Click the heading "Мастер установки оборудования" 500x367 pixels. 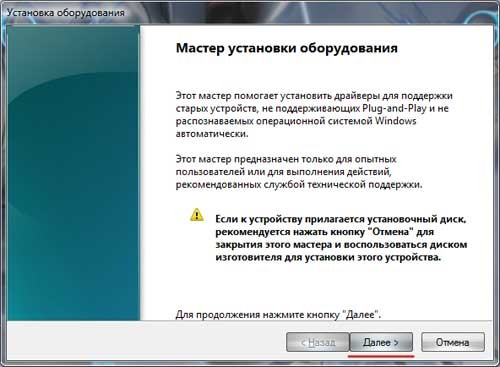pos(287,48)
